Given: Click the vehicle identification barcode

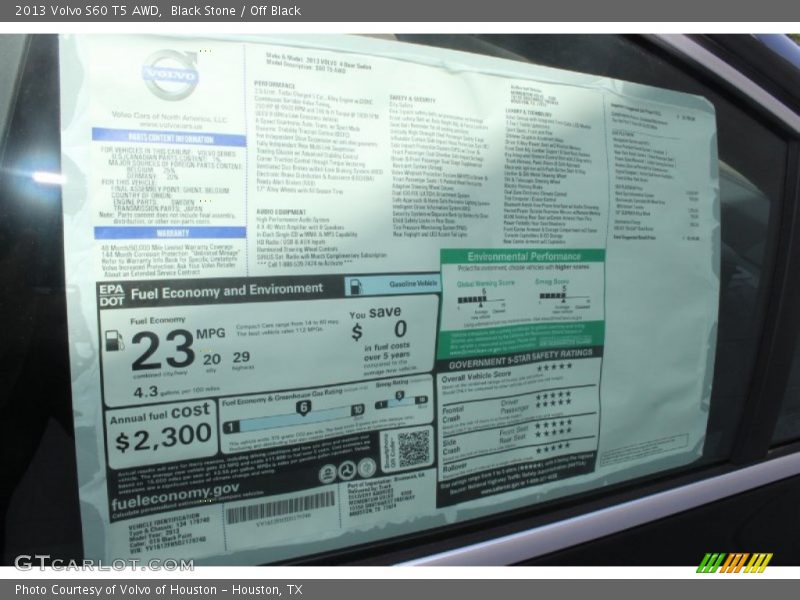Looking at the screenshot, I should pyautogui.click(x=279, y=507).
